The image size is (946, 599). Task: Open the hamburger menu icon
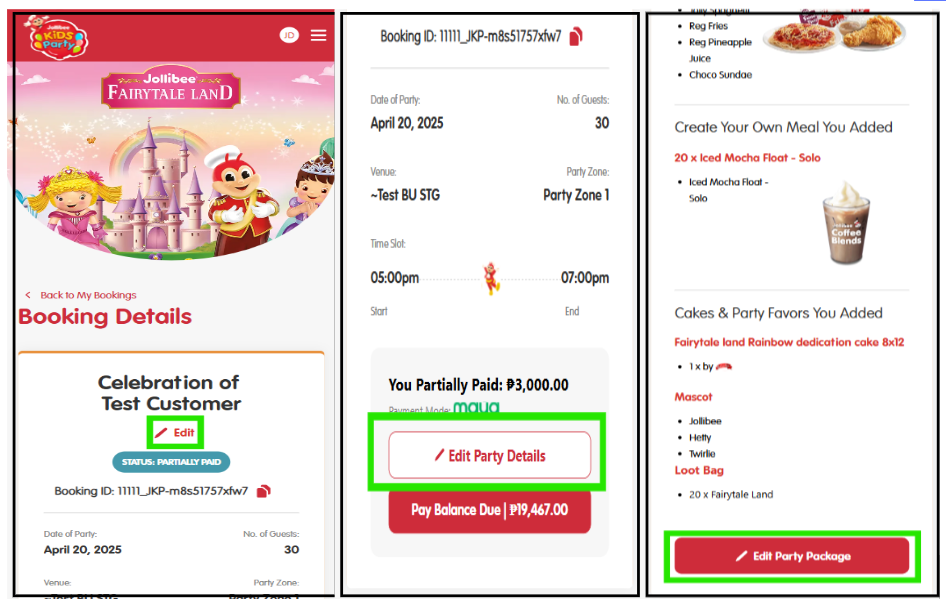click(319, 36)
